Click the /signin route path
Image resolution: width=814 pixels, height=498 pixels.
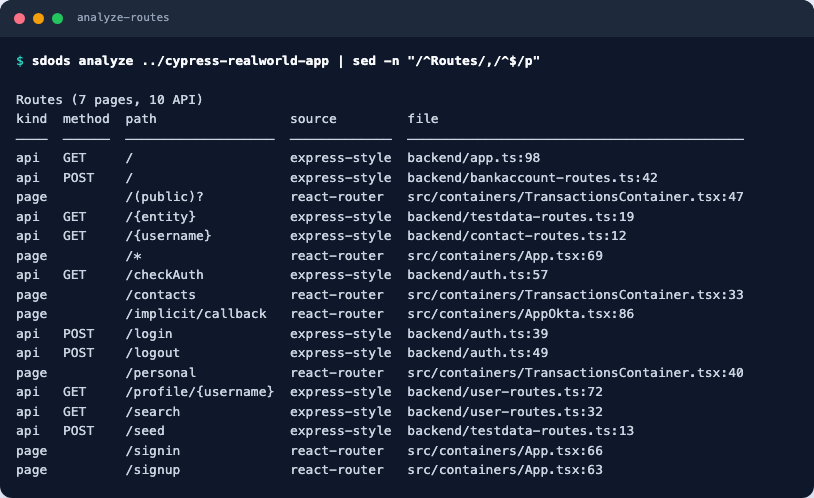point(153,450)
